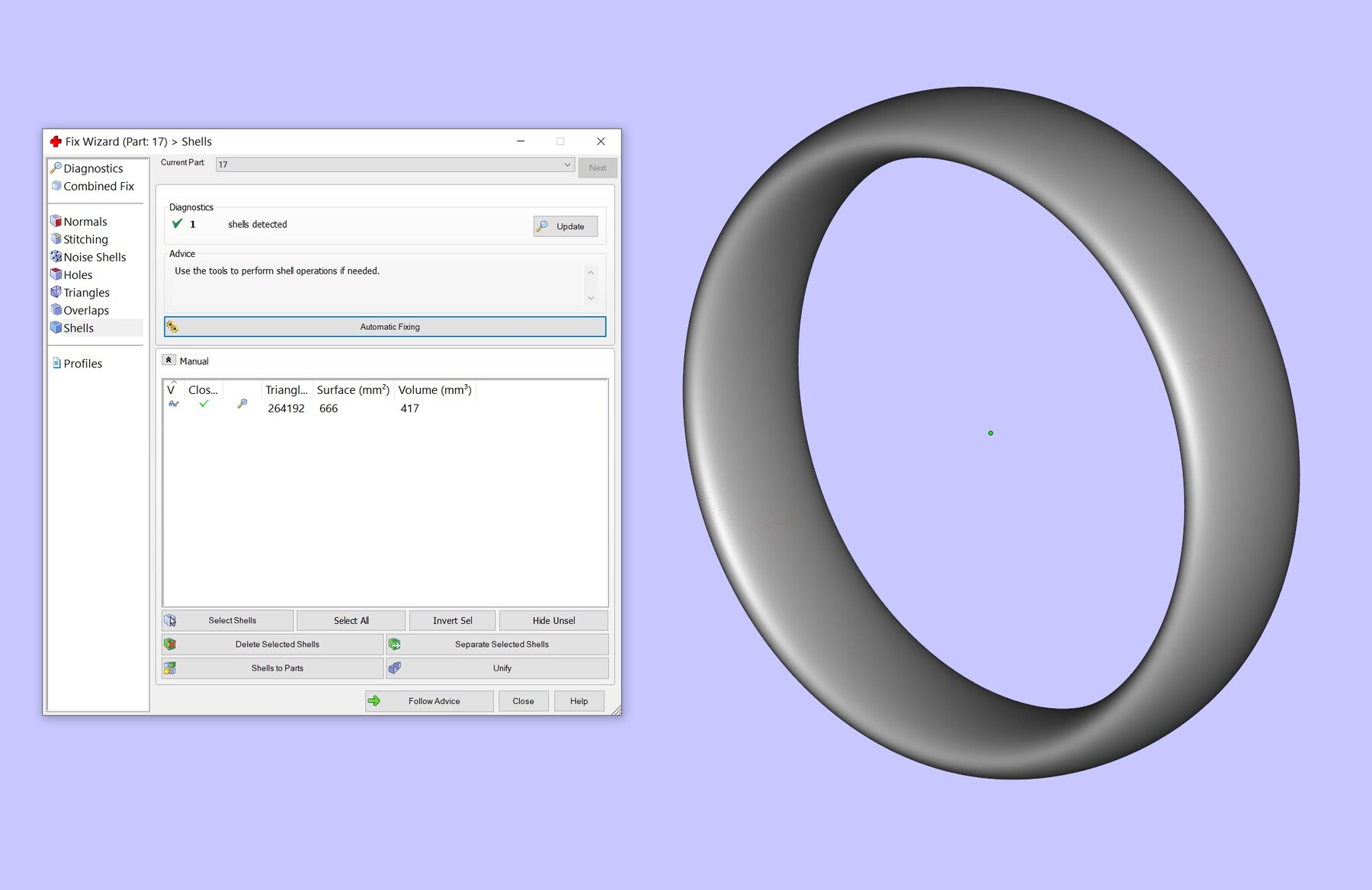The height and width of the screenshot is (890, 1372).
Task: Close the Fix Wizard window
Action: [x=601, y=142]
